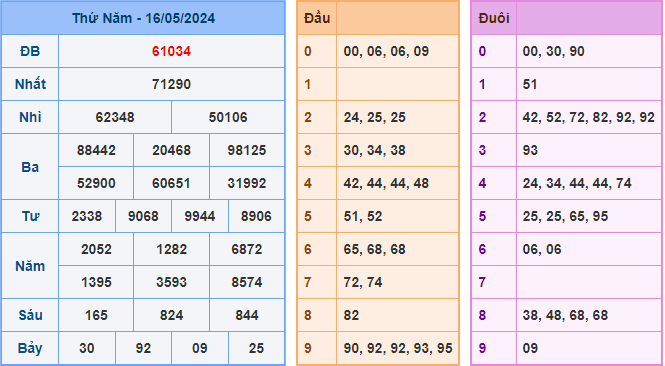Click Đầu row values 30, 34, 38
Screen dimensions: 665x366
coord(374,151)
